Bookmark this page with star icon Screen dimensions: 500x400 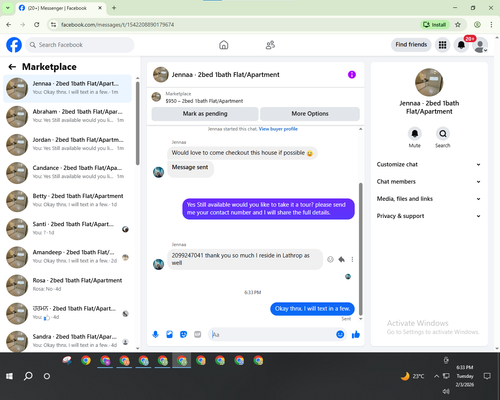[458, 25]
